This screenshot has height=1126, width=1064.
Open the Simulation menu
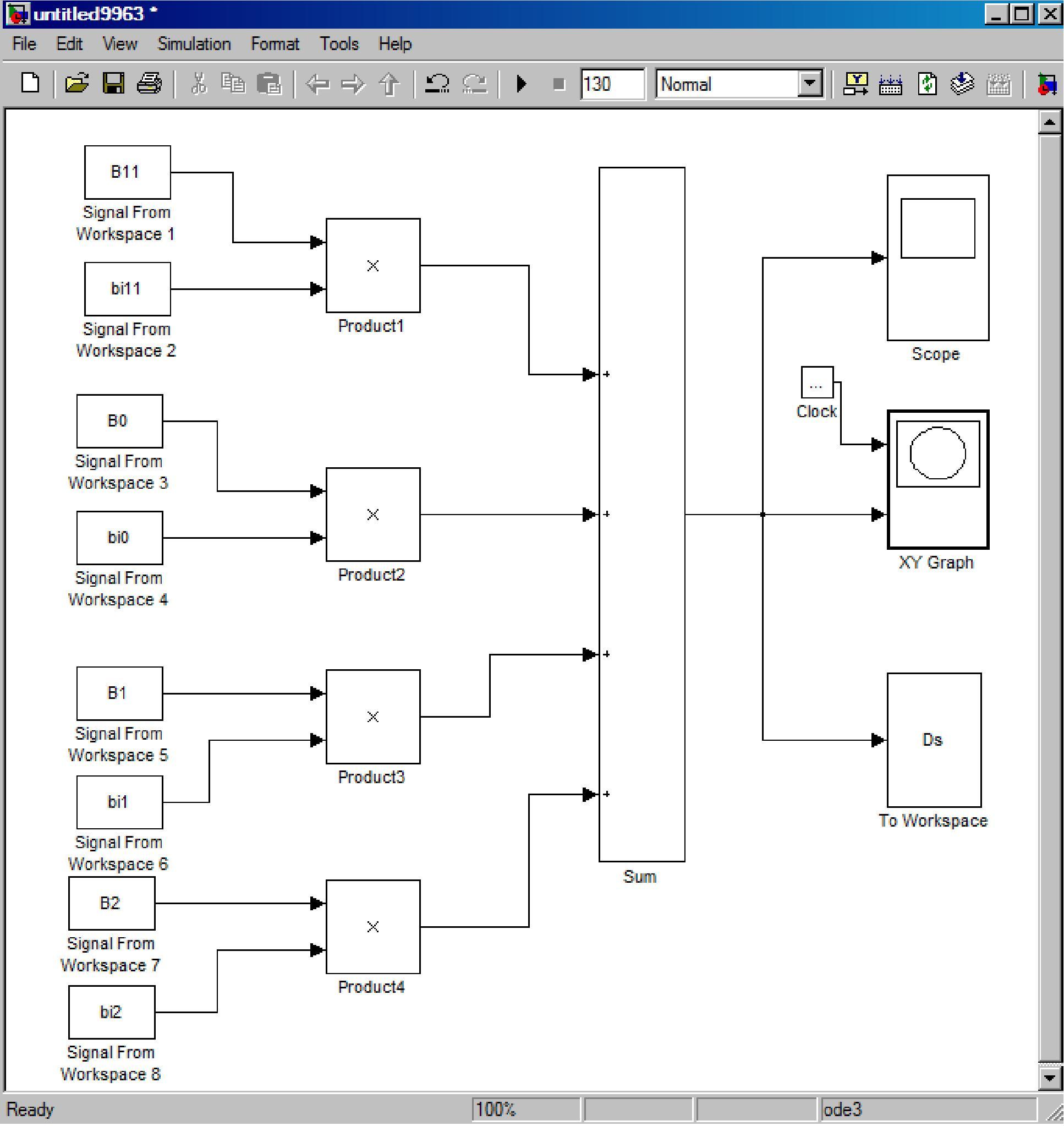click(x=194, y=43)
